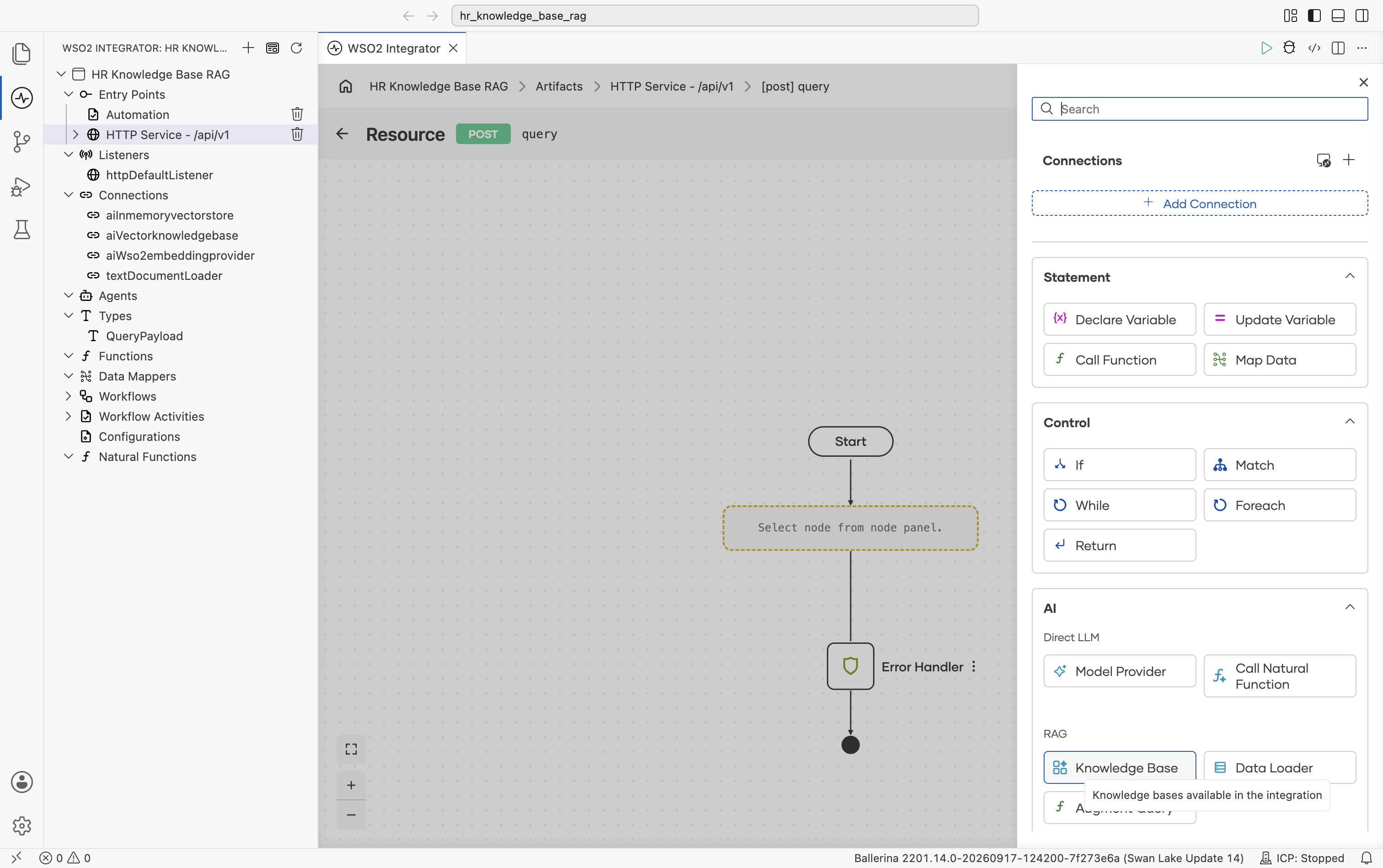This screenshot has height=868, width=1383.
Task: Collapse the Connections tree section
Action: [68, 195]
